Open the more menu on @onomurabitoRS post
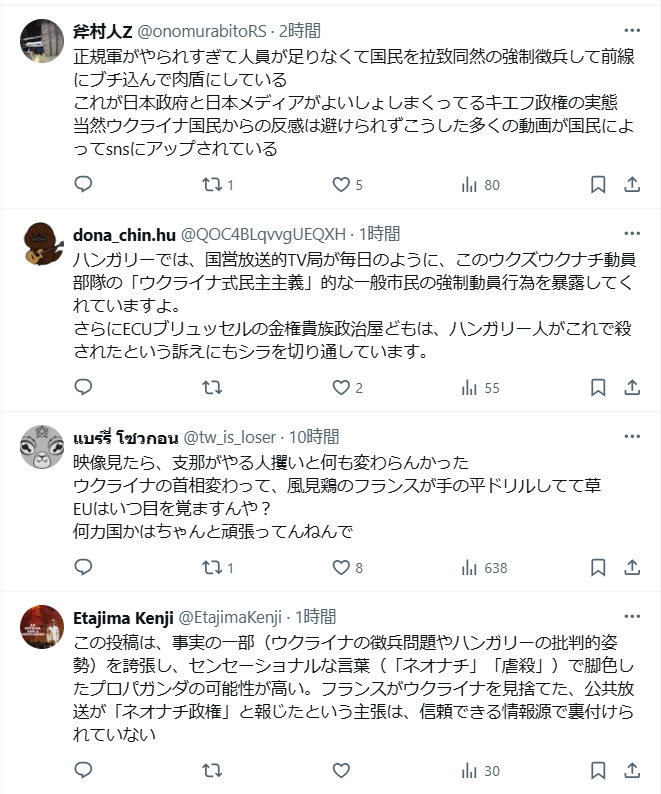The image size is (661, 794). coord(632,29)
